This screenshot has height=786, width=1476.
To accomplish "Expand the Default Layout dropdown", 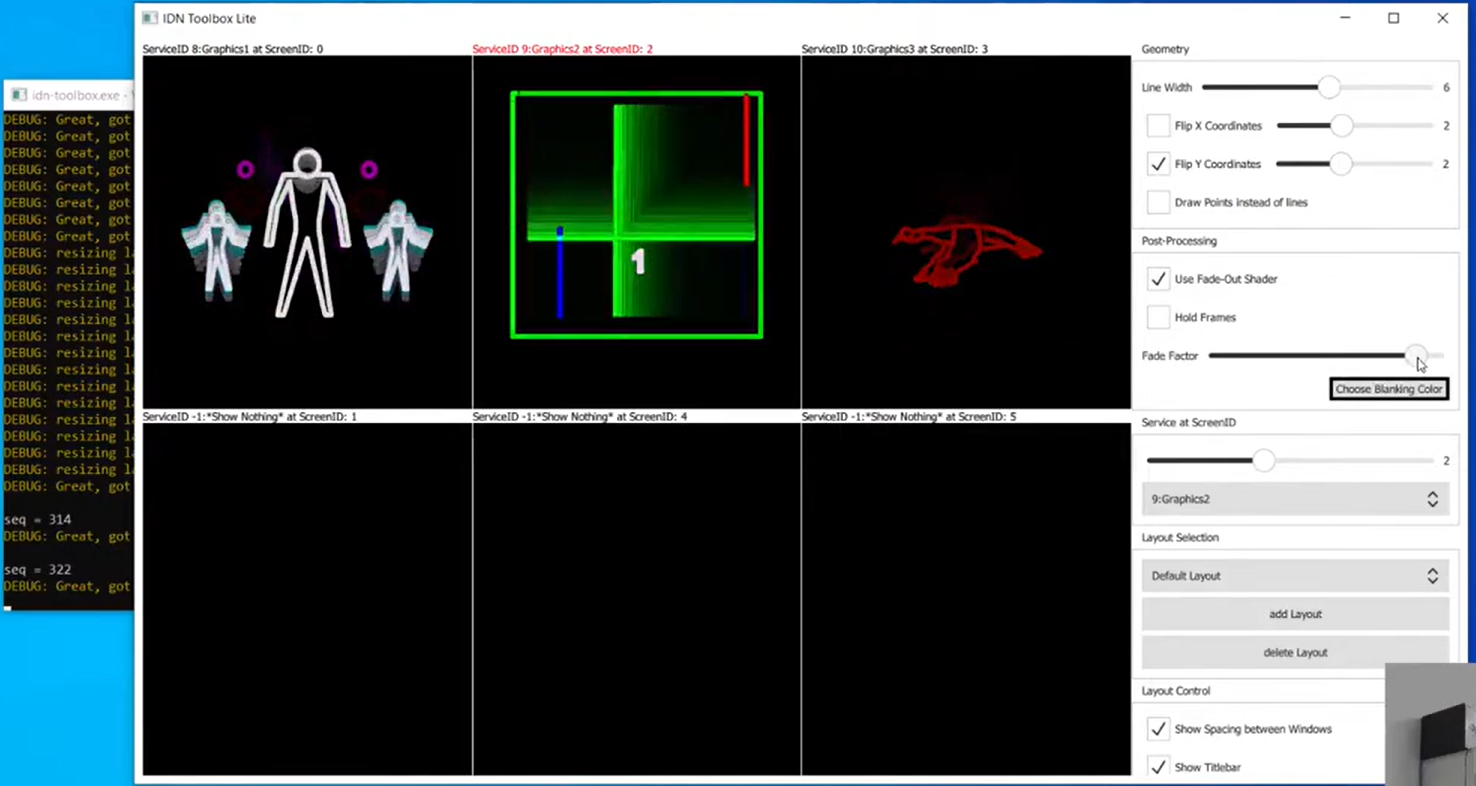I will coord(1295,576).
